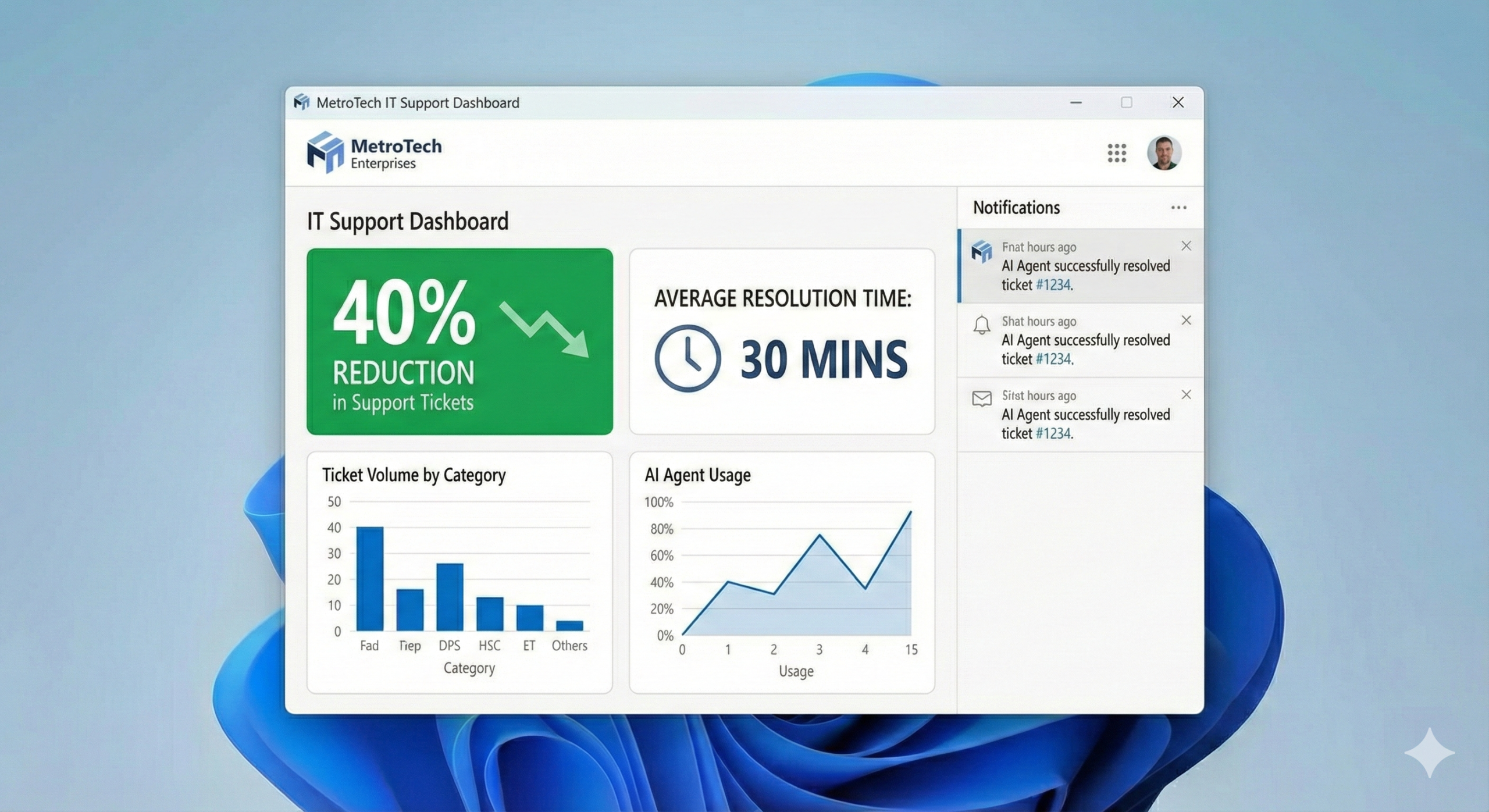Click the title bar app icon
Screen dimensions: 1489x812
tap(301, 102)
